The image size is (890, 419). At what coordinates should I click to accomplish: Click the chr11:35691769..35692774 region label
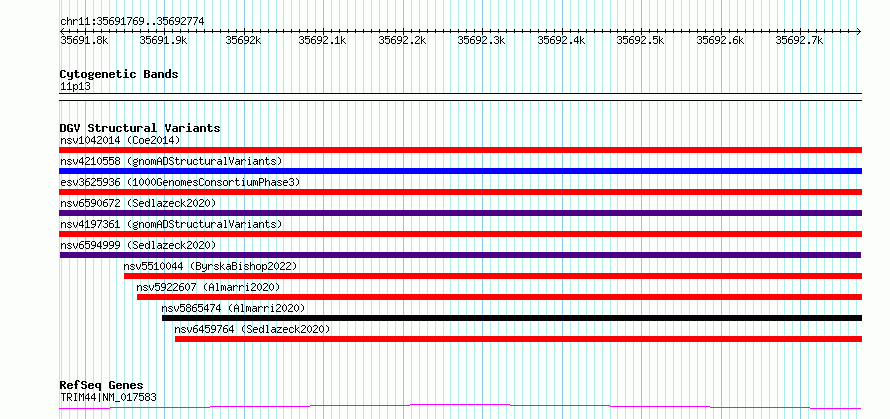[132, 21]
